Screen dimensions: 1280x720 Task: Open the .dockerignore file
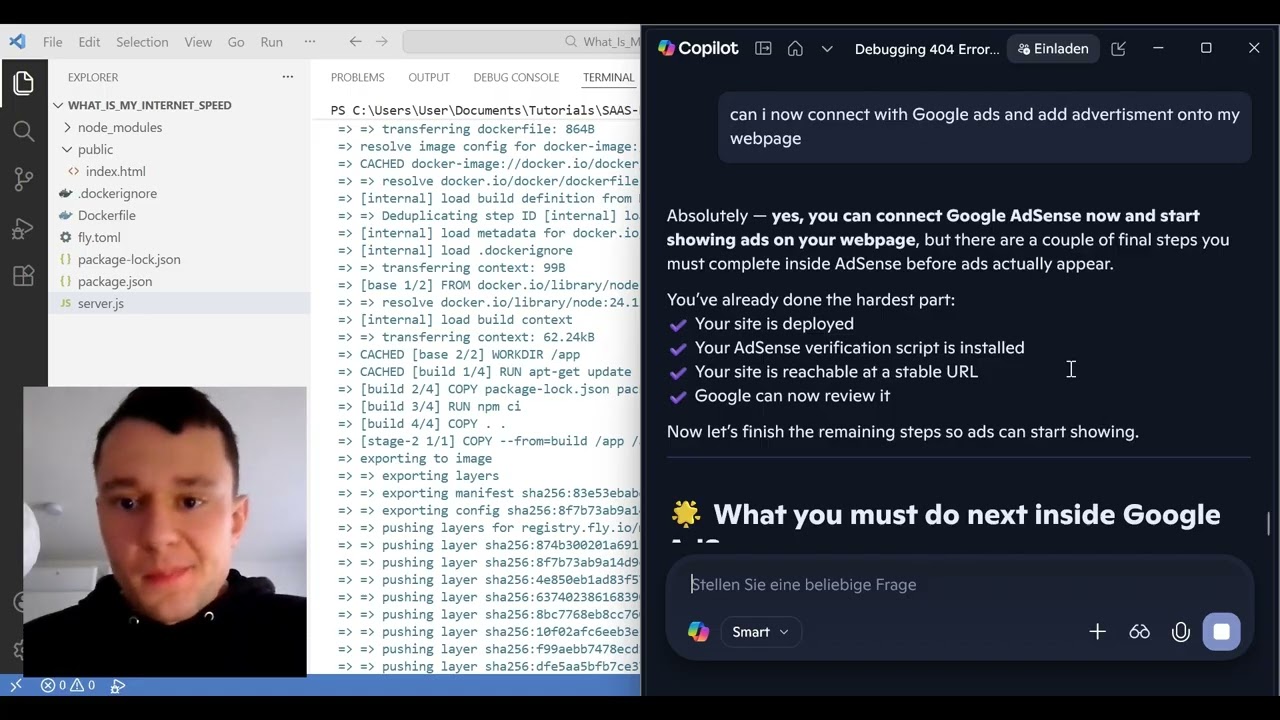[x=117, y=193]
